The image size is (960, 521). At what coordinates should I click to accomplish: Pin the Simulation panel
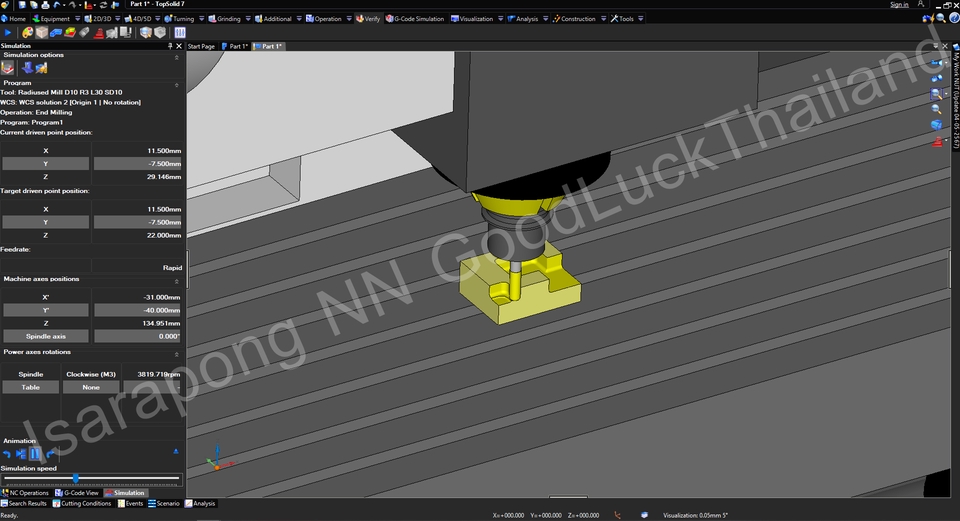click(x=170, y=46)
